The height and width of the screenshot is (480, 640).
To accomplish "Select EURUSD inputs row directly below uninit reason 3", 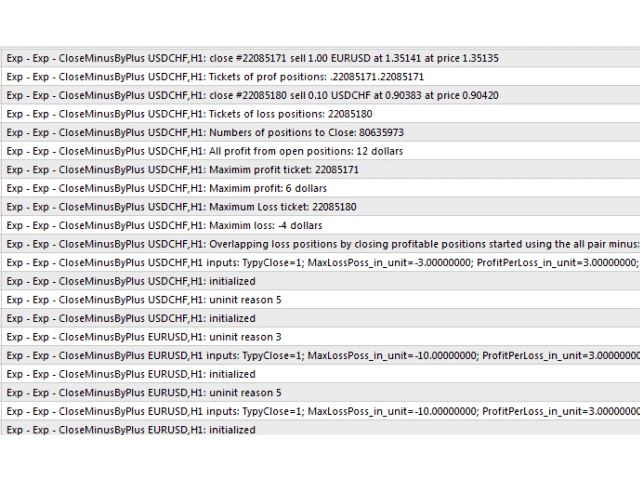I will (x=300, y=355).
